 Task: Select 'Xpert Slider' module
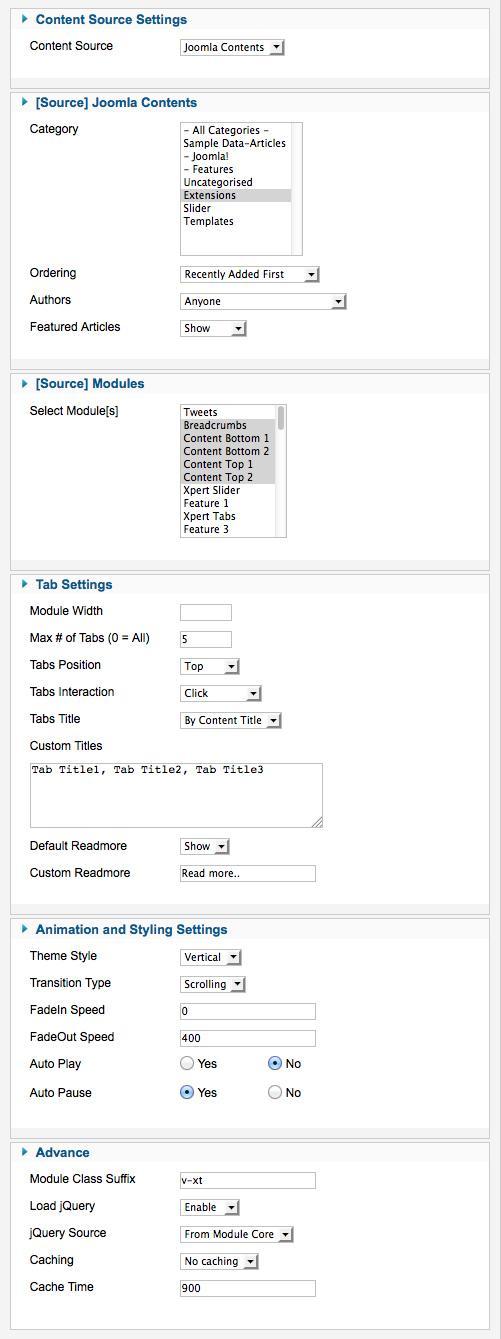pyautogui.click(x=228, y=490)
